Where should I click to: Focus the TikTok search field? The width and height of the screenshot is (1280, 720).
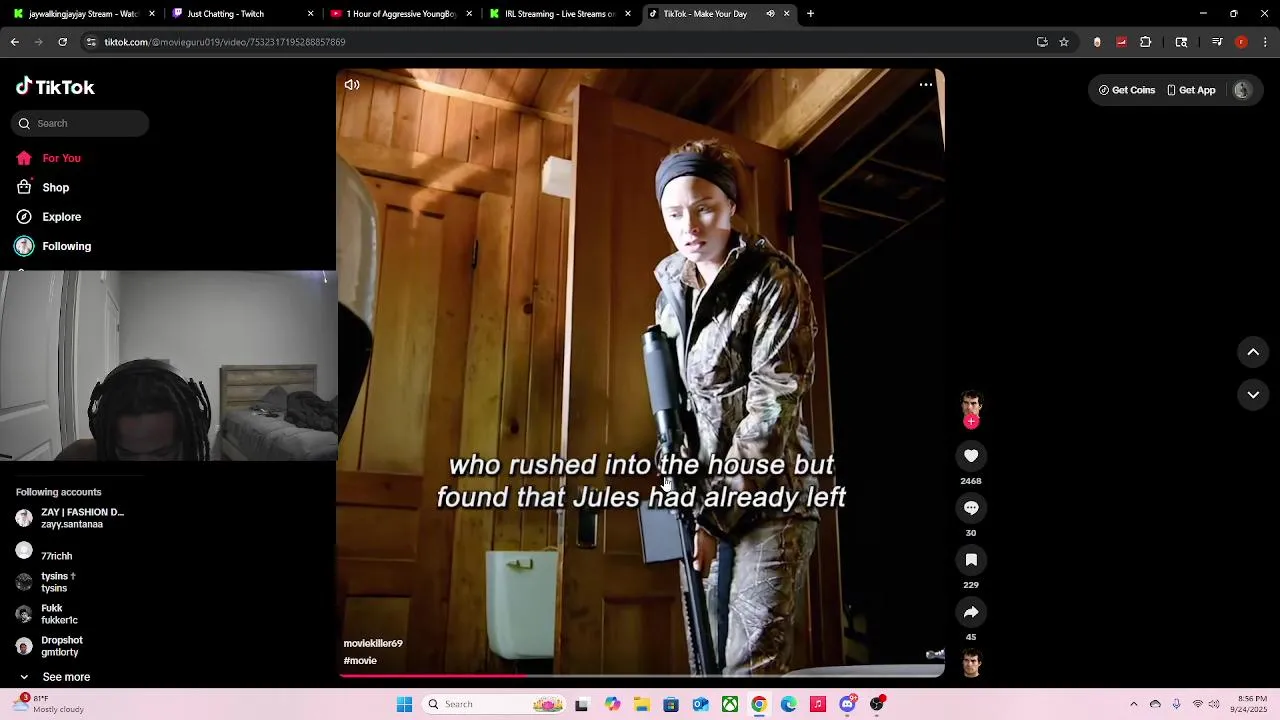81,123
